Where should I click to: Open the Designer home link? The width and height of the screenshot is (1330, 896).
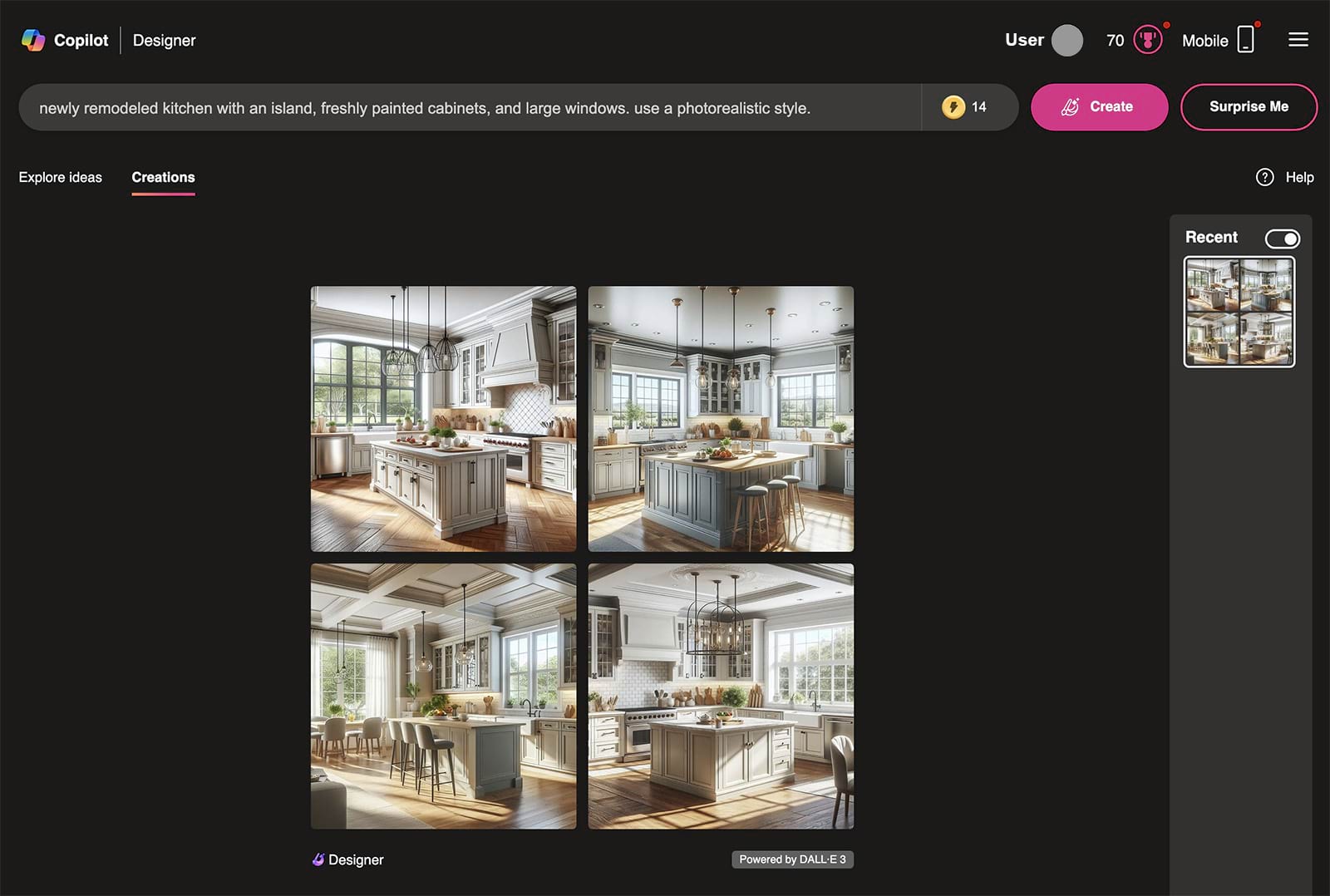coord(165,40)
